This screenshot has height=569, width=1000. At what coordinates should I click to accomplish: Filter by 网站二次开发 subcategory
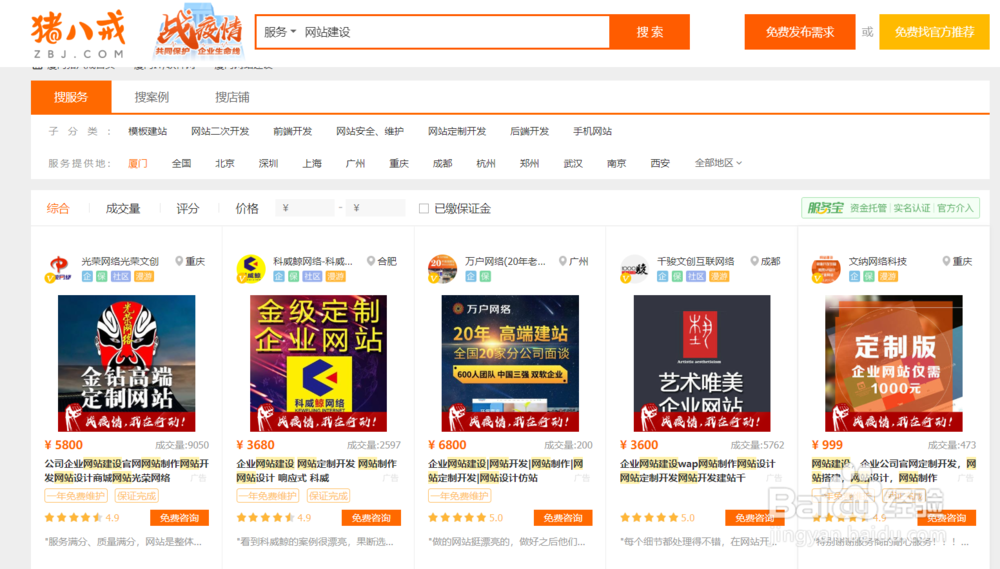[220, 131]
